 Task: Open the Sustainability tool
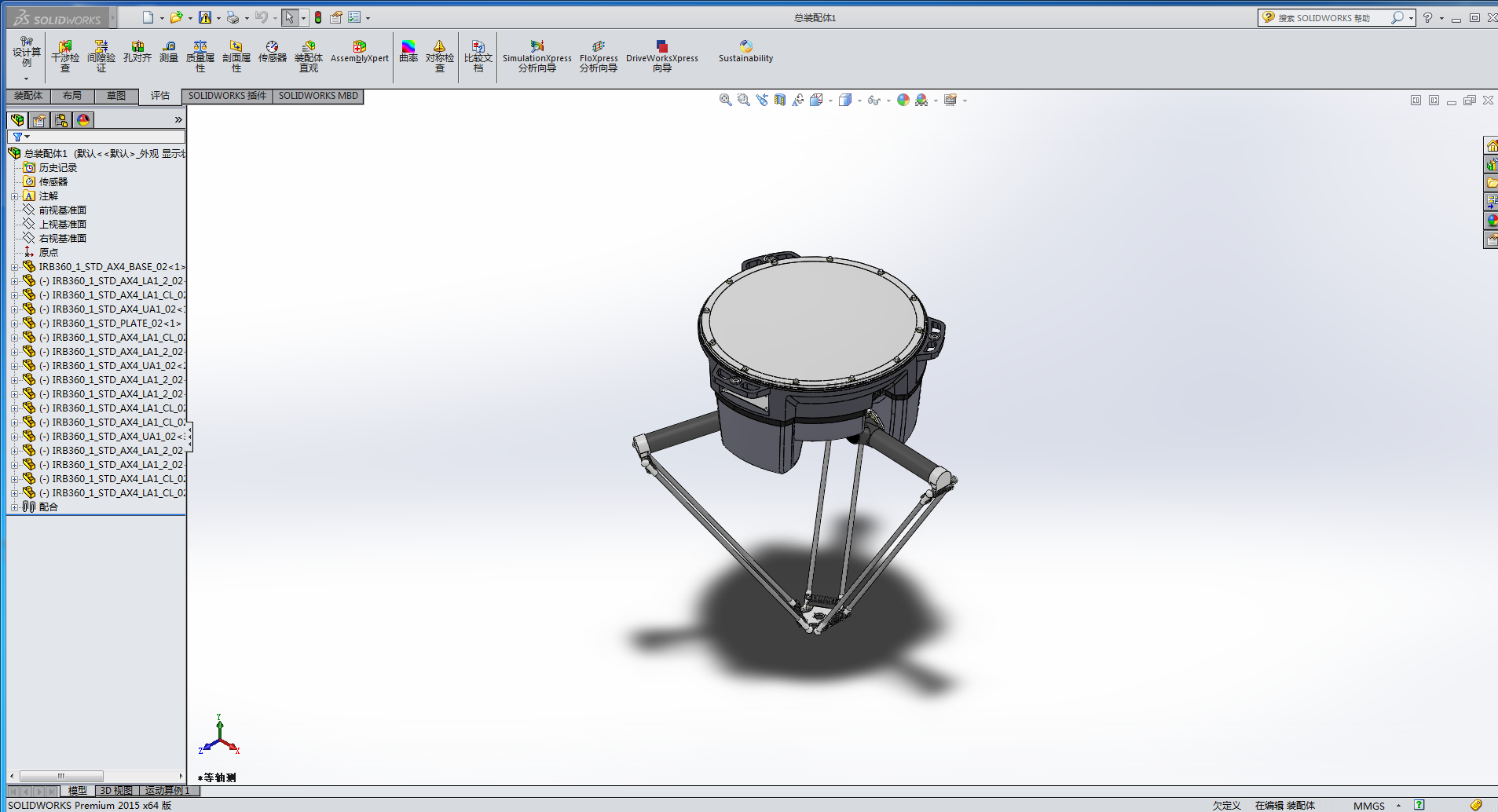pyautogui.click(x=745, y=52)
